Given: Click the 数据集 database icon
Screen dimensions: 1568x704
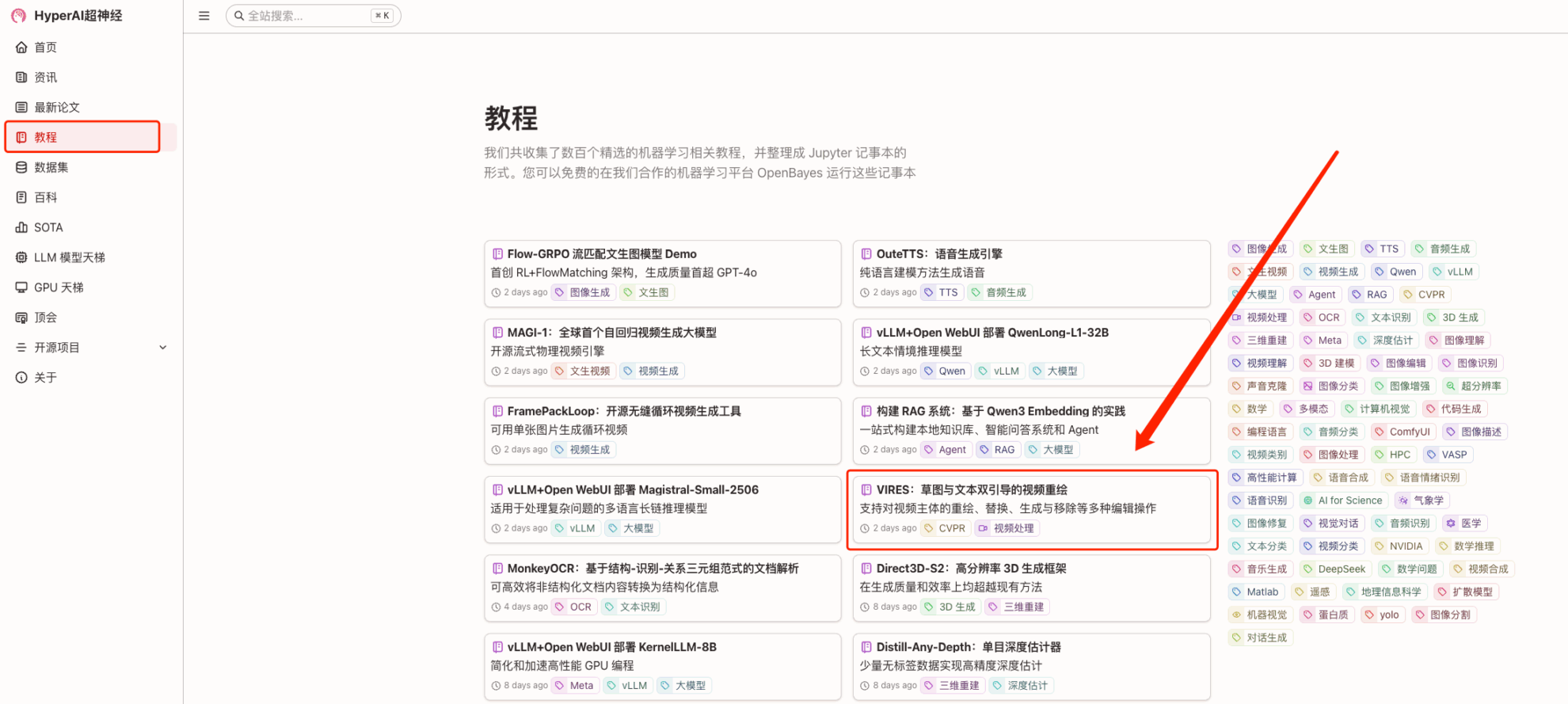Looking at the screenshot, I should [21, 167].
